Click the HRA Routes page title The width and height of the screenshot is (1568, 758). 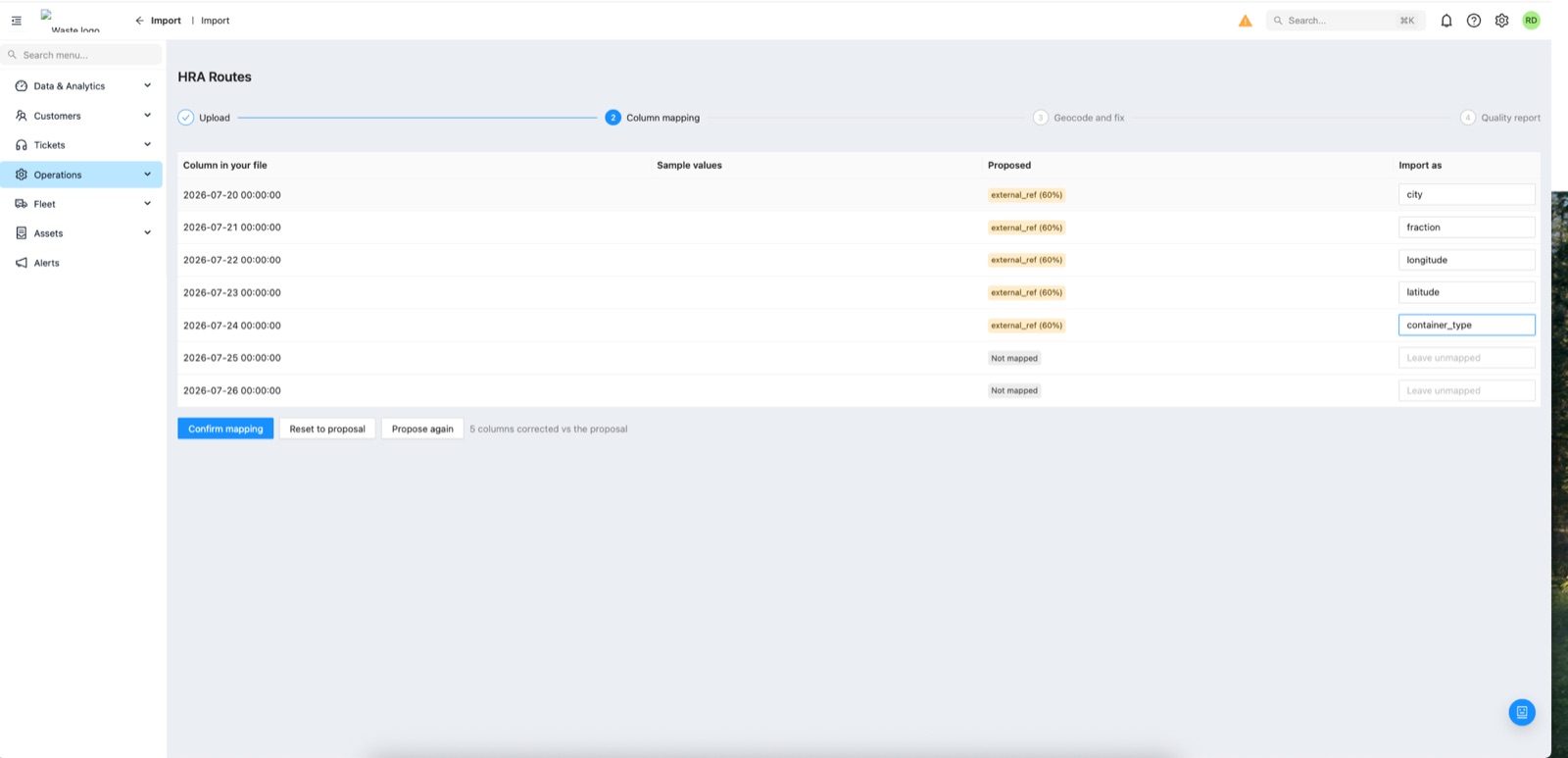coord(215,76)
